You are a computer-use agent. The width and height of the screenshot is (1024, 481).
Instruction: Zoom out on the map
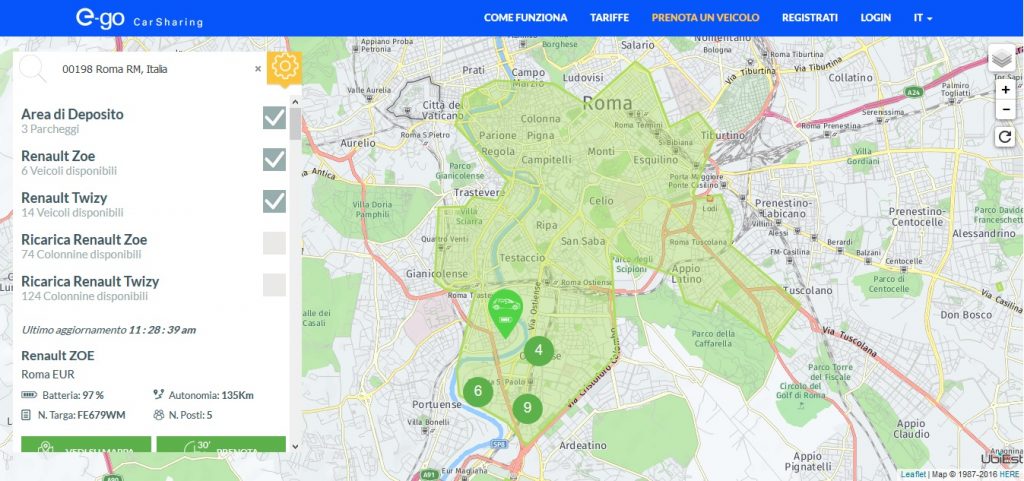coord(1005,109)
